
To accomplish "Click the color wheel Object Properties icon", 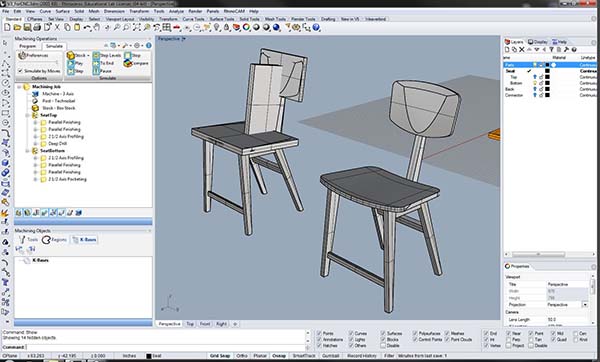I will pos(246,28).
